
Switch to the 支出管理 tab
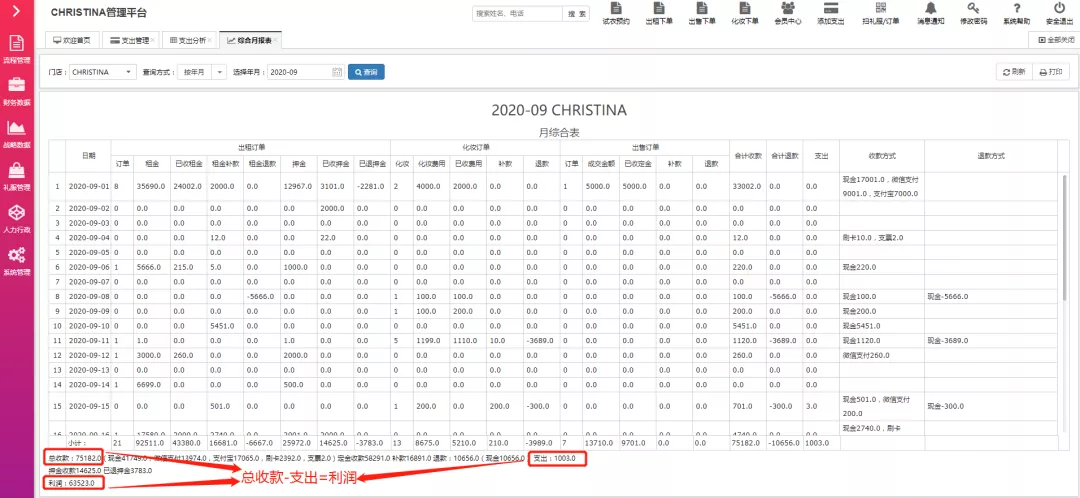click(130, 41)
